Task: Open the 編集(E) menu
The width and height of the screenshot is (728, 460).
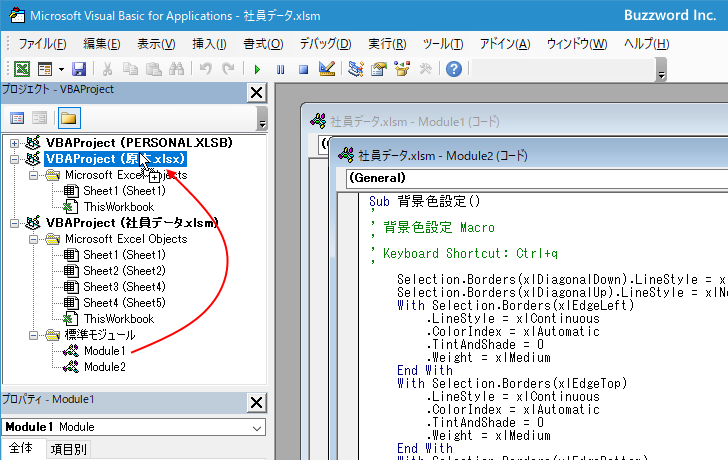Action: pyautogui.click(x=102, y=44)
